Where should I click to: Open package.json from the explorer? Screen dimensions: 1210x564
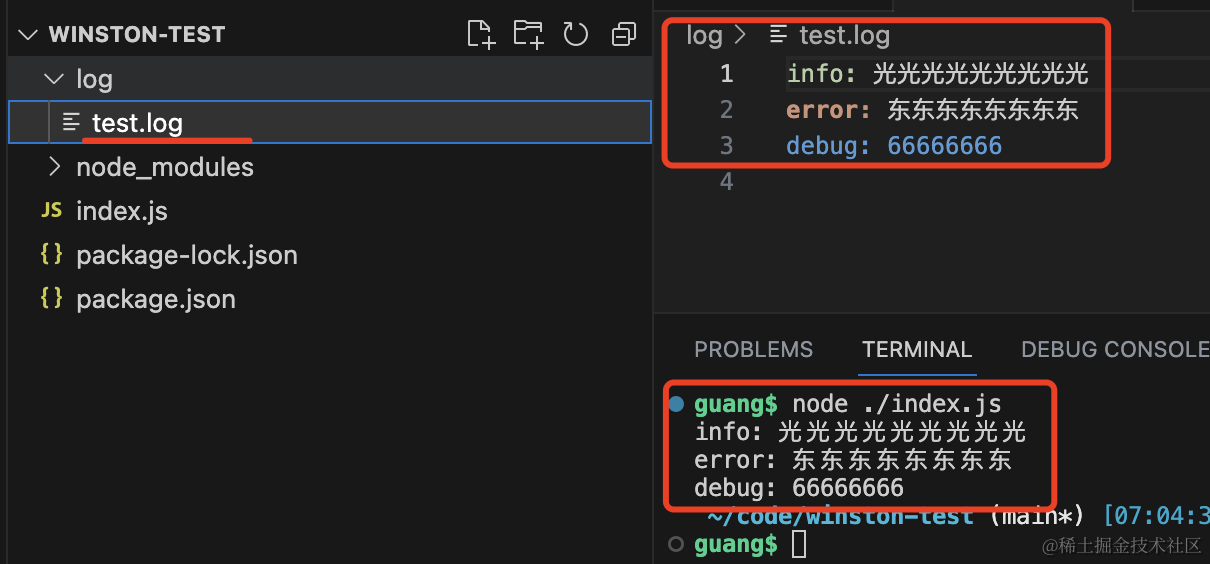(156, 299)
